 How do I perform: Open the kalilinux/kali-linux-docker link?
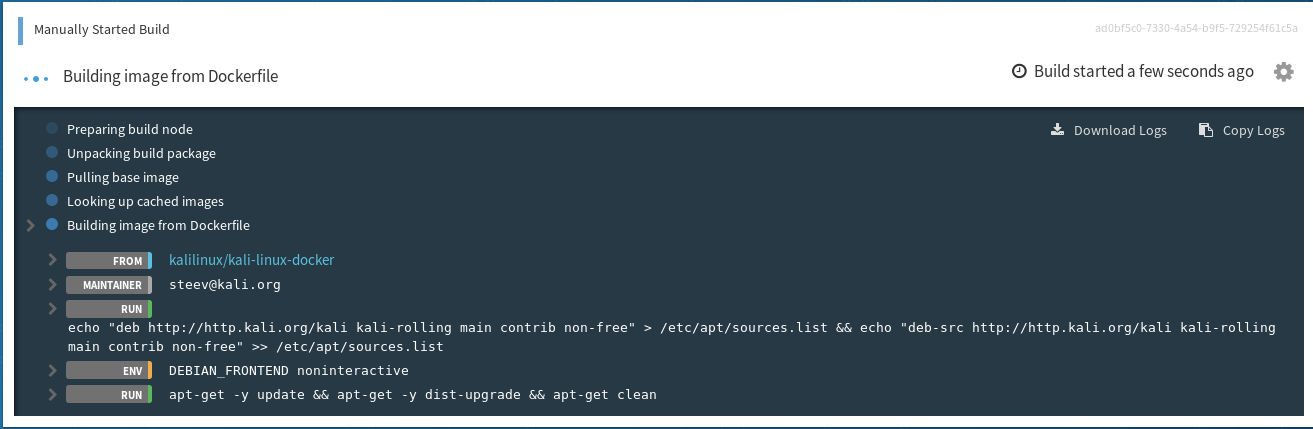pos(251,260)
